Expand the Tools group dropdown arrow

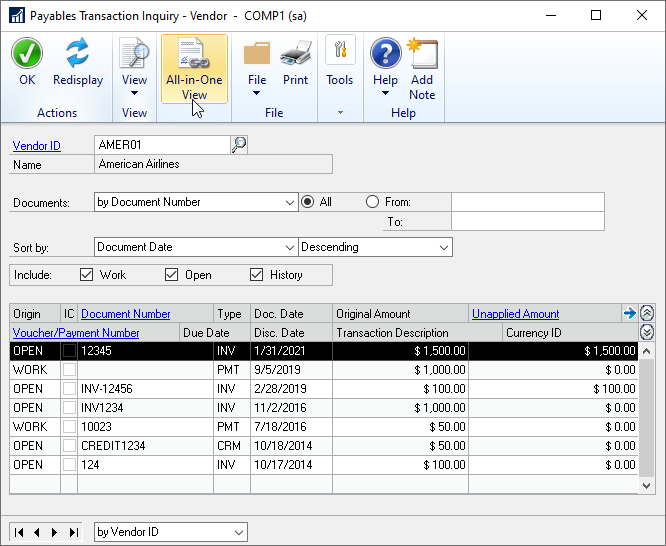[x=340, y=113]
